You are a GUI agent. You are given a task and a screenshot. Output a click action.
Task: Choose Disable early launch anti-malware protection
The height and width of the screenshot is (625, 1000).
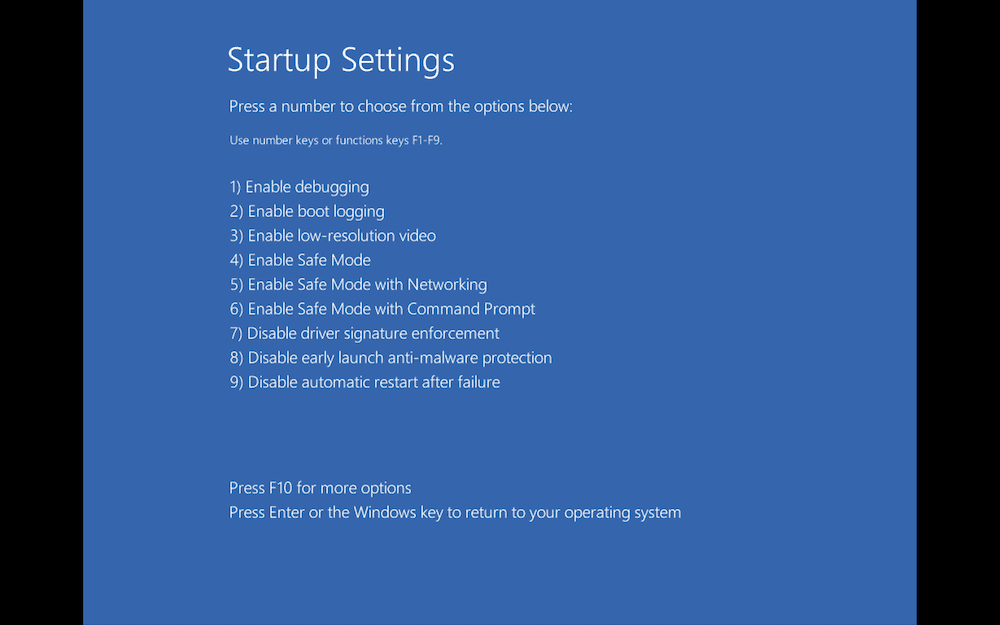tap(391, 358)
